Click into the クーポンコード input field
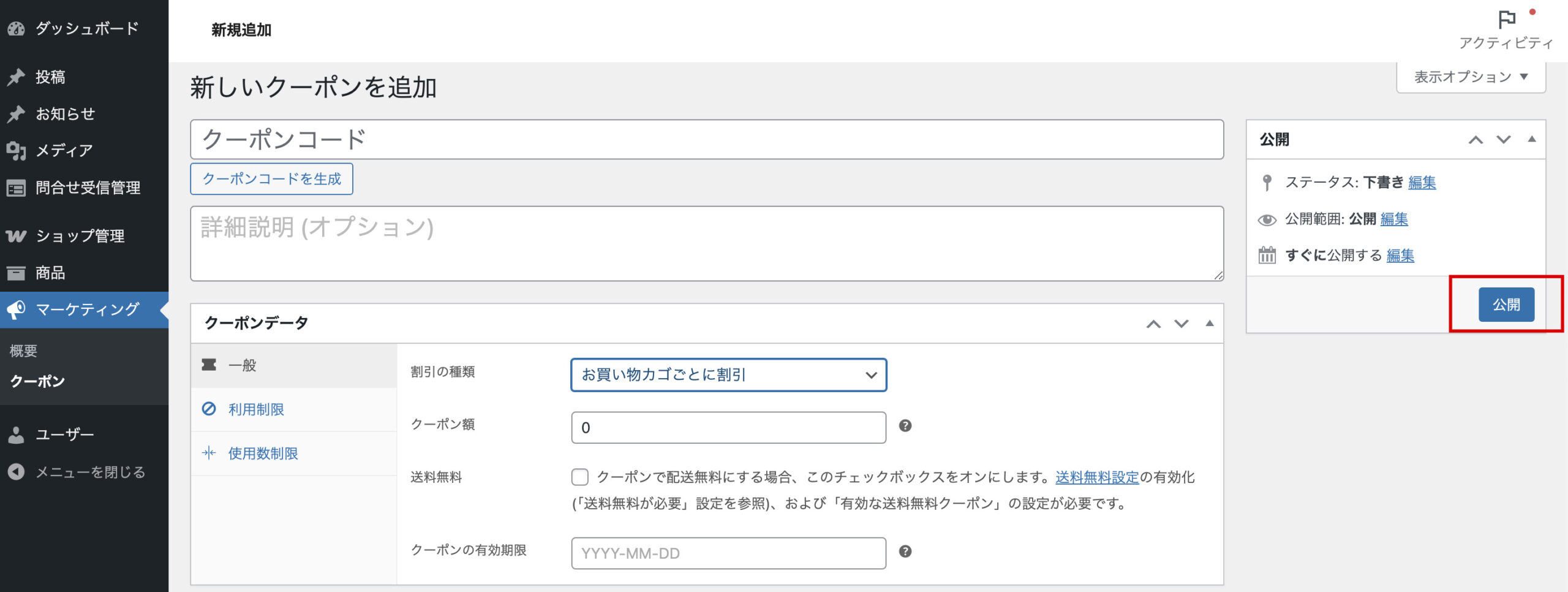1568x592 pixels. pos(706,140)
